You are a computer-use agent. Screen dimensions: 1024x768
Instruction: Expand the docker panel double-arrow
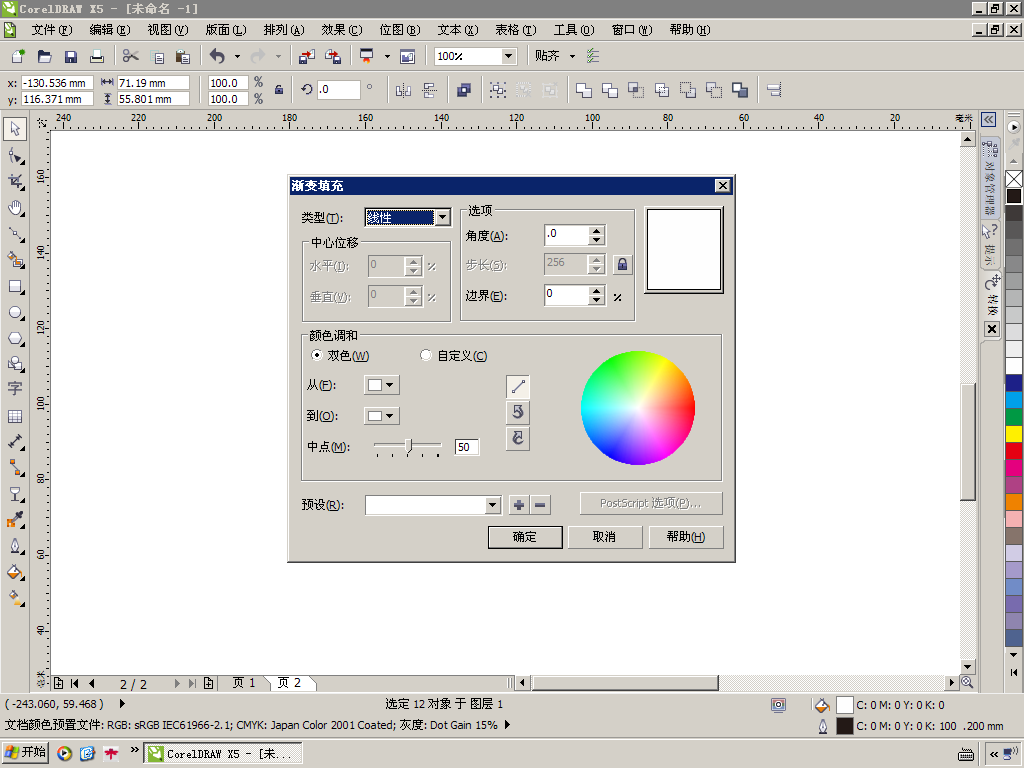[x=989, y=120]
